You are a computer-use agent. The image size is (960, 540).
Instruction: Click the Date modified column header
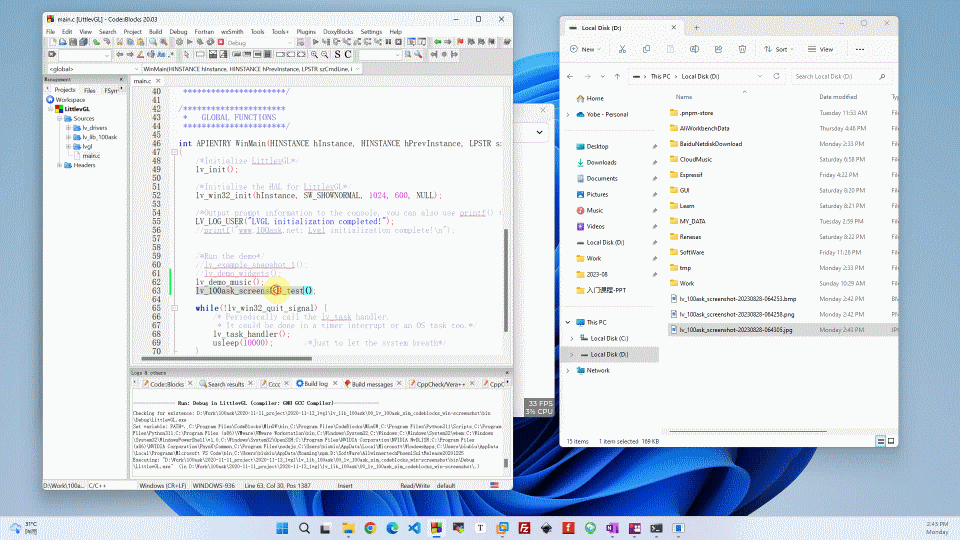point(838,97)
